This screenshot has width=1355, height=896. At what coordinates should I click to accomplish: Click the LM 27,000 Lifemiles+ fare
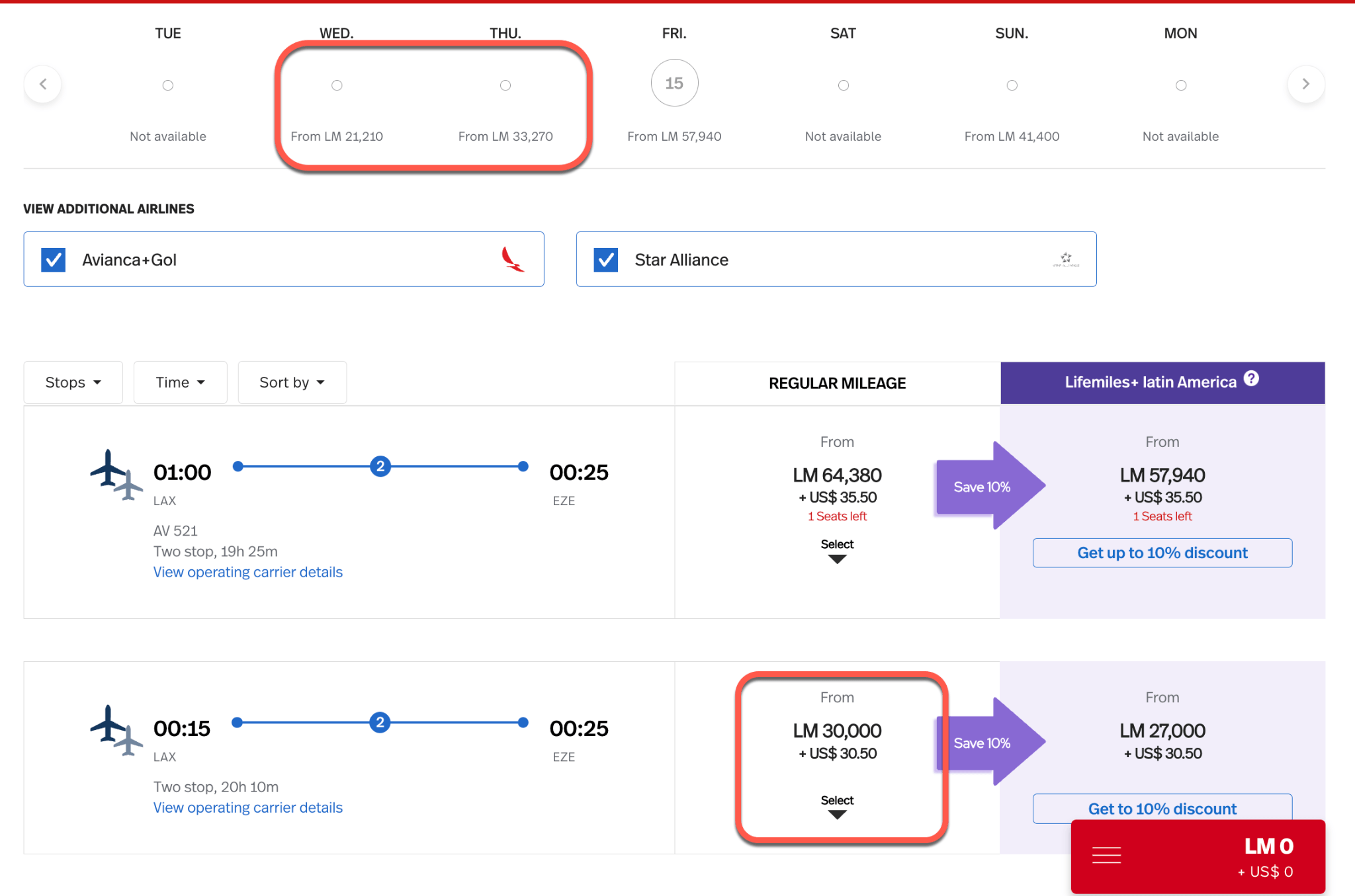click(x=1162, y=731)
